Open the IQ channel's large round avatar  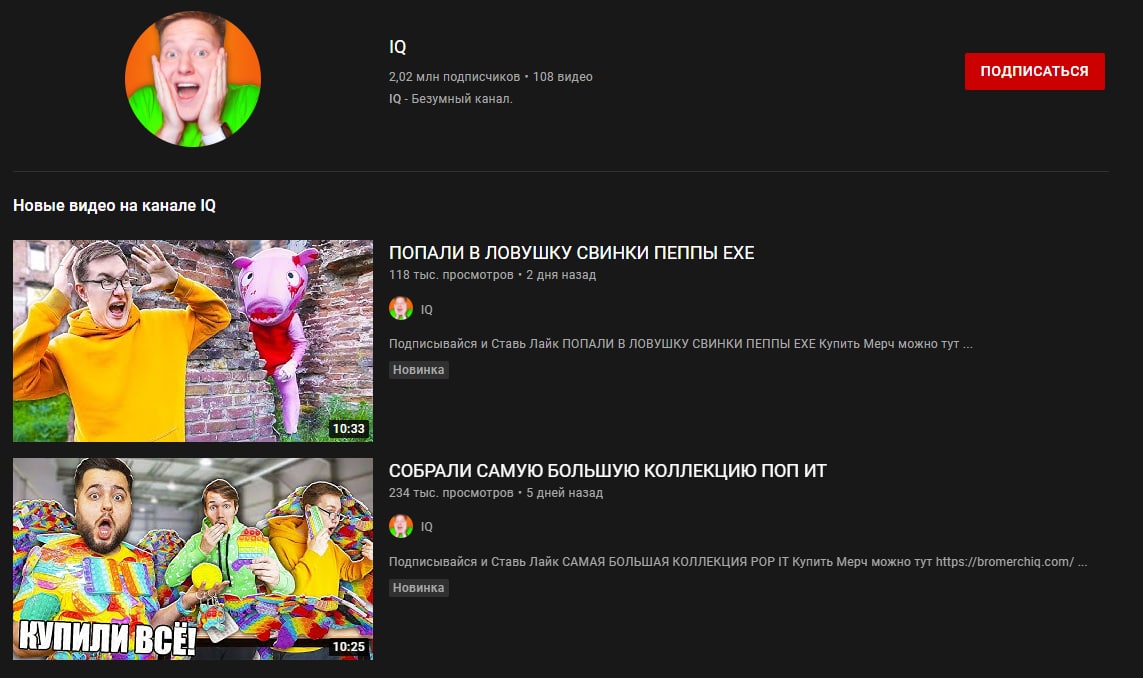[193, 79]
